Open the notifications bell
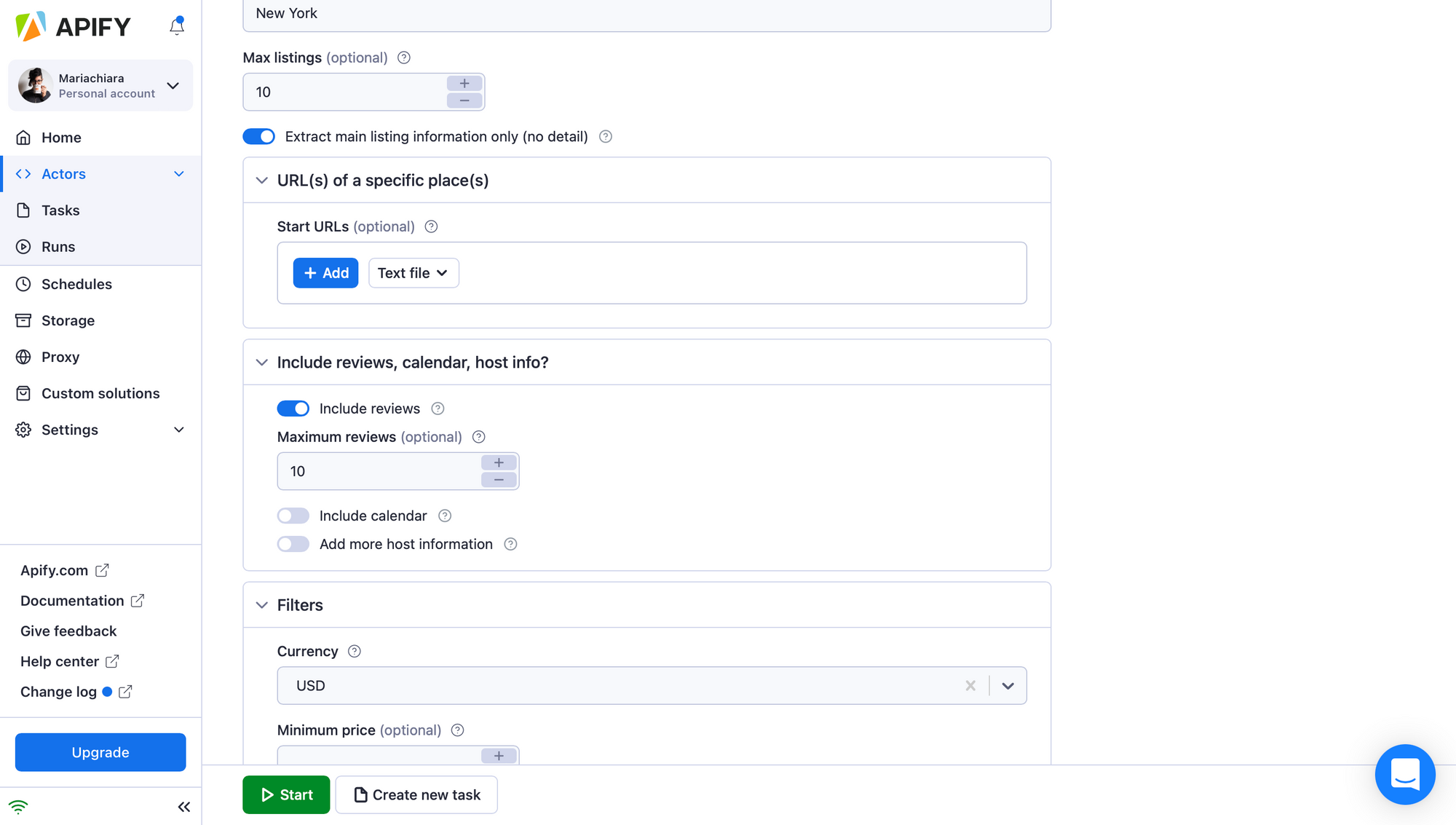Viewport: 1456px width, 825px height. point(177,26)
